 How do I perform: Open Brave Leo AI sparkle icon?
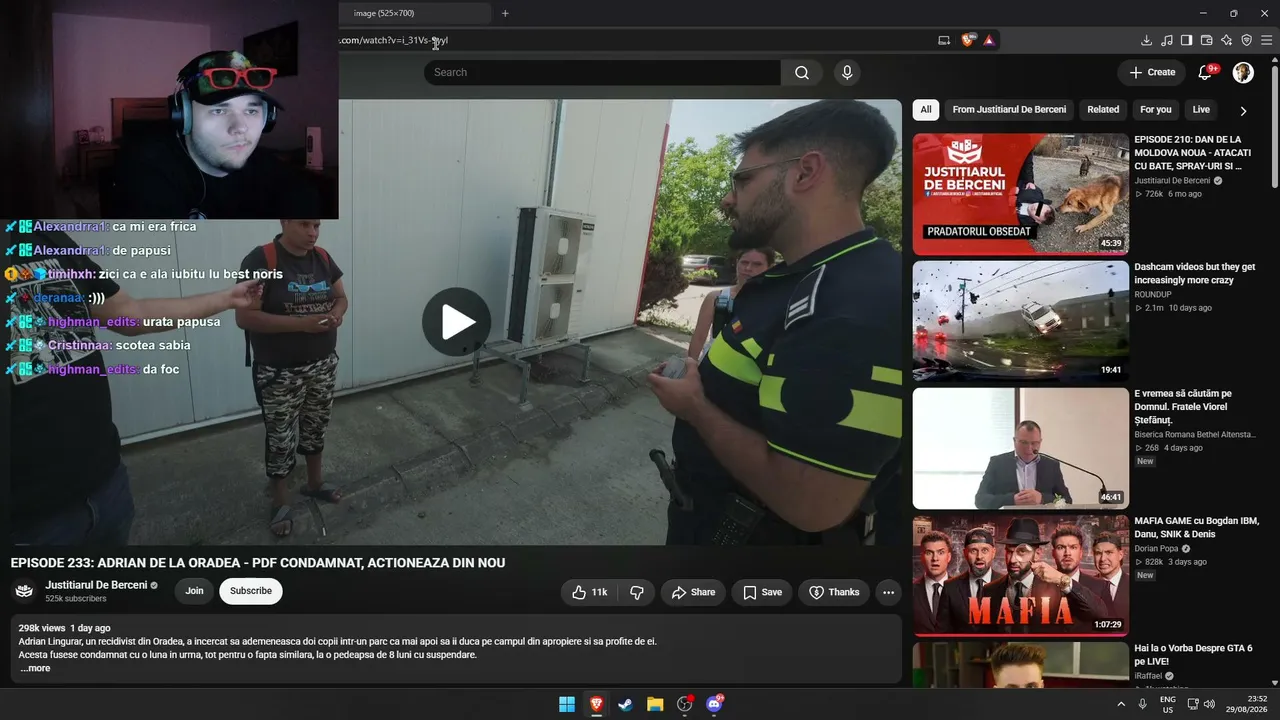click(x=1226, y=40)
